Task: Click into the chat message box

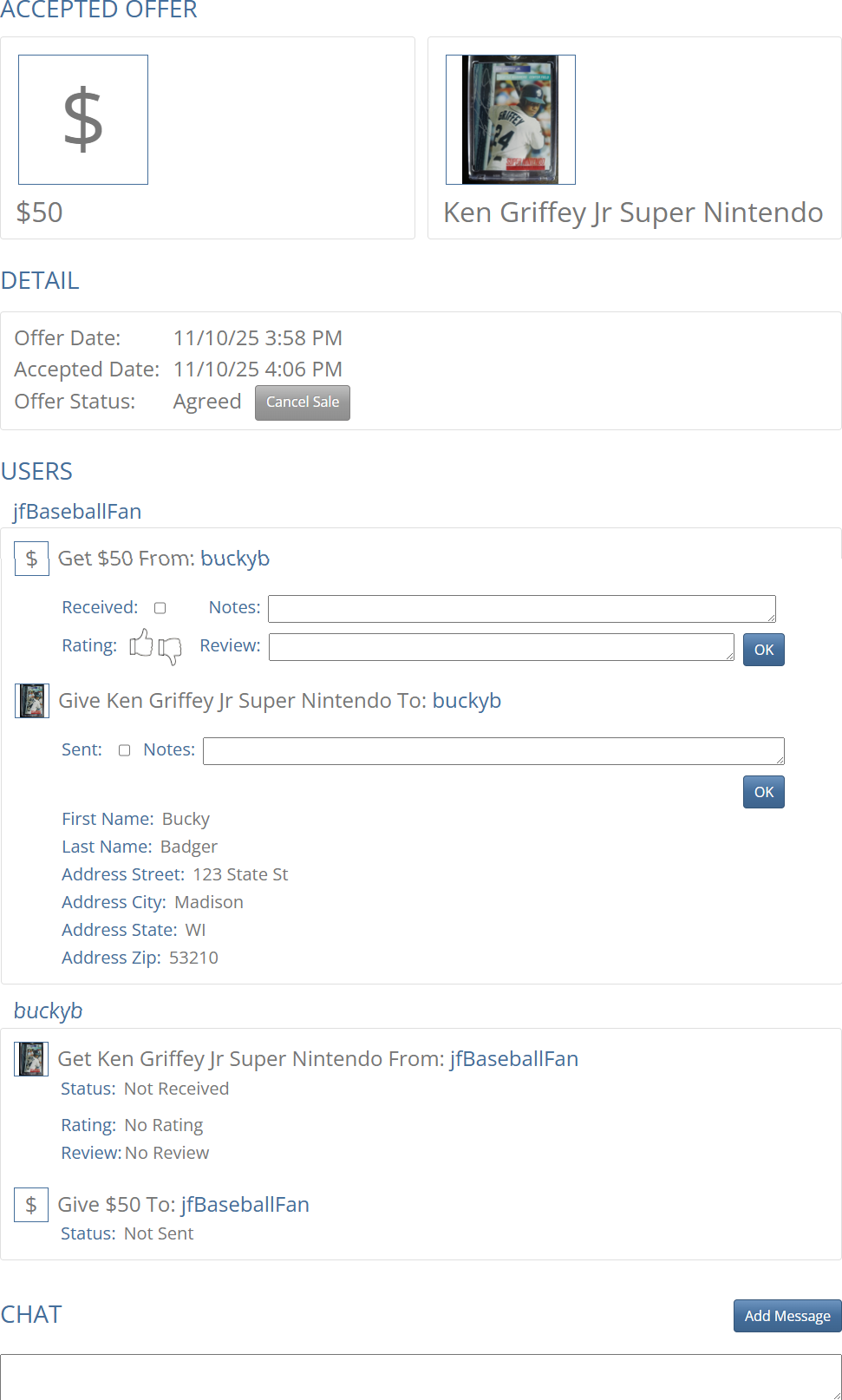Action: click(421, 1376)
